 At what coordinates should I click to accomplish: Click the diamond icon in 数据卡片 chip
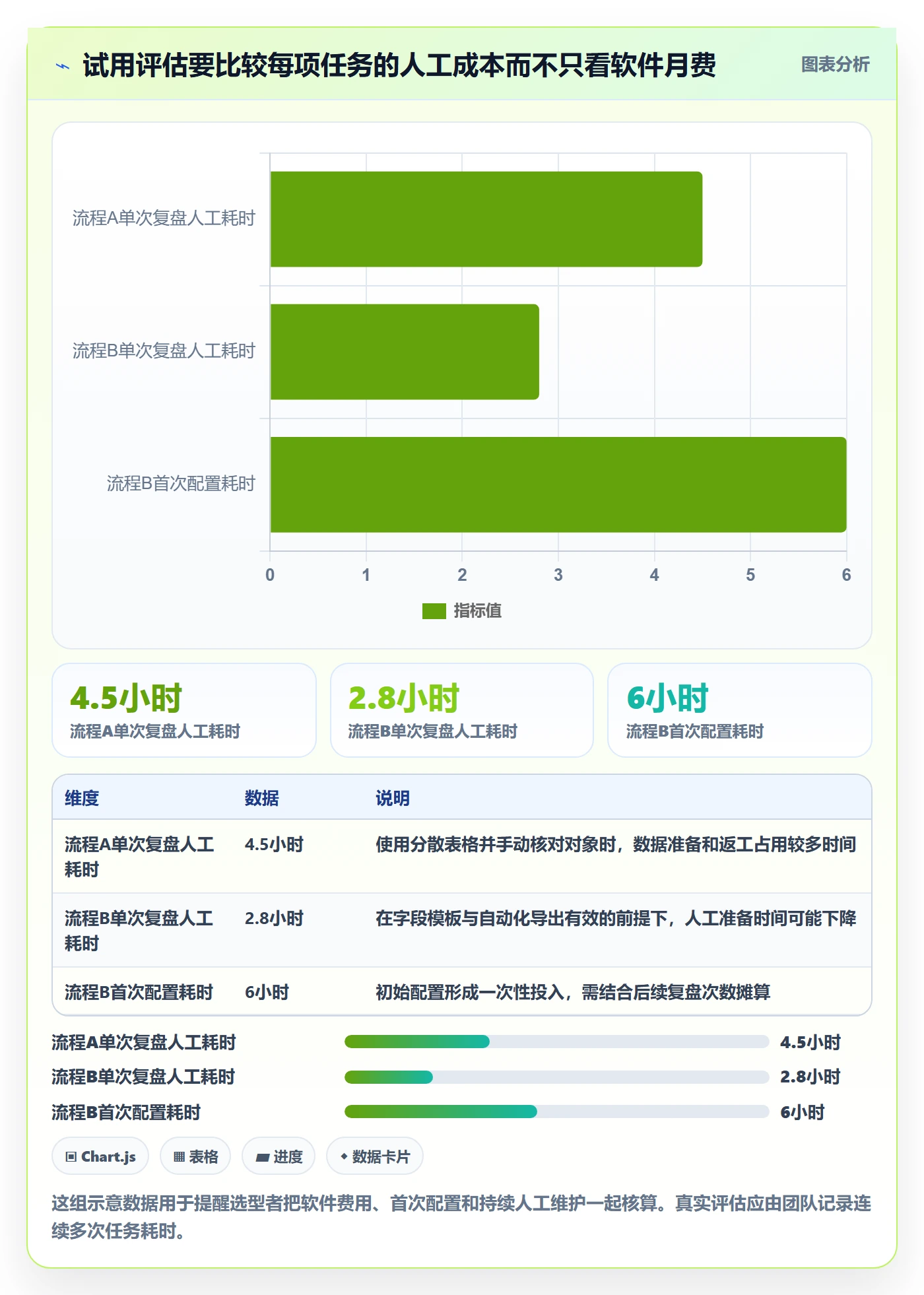[x=344, y=1156]
